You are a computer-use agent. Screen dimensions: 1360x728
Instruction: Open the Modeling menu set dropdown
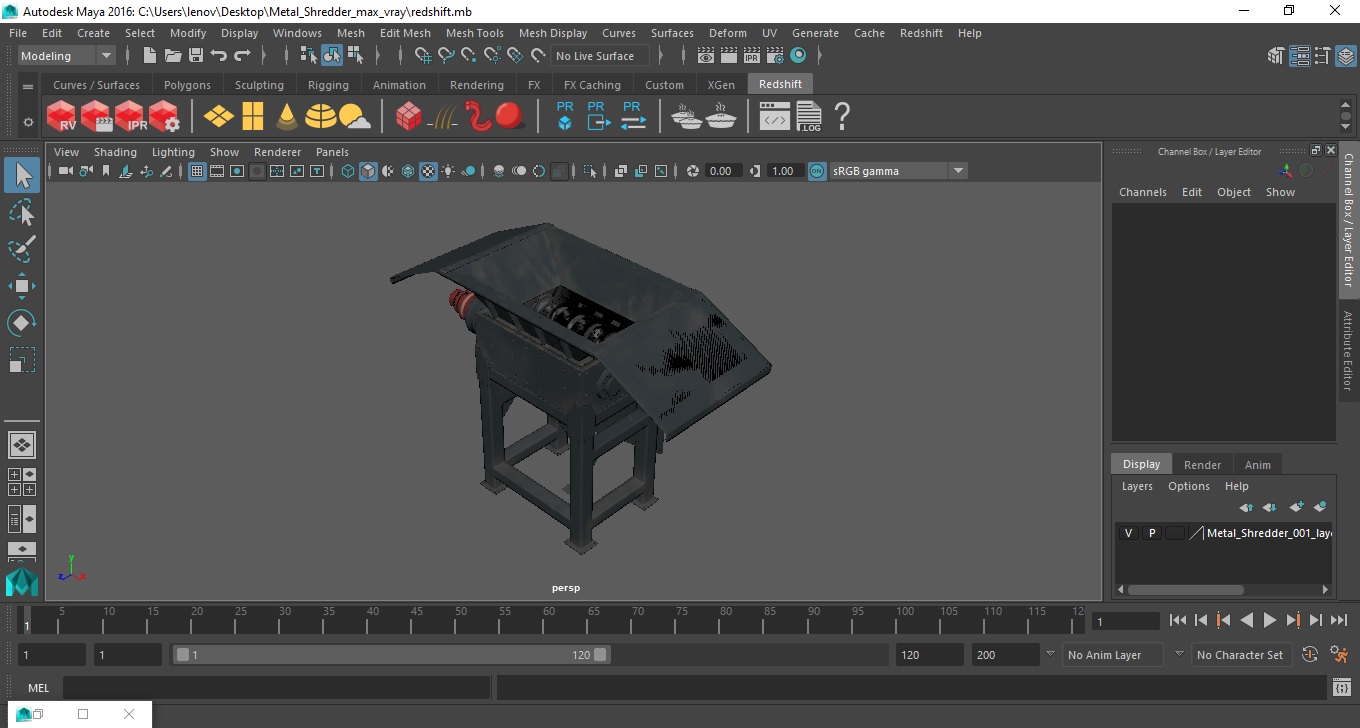(x=67, y=56)
